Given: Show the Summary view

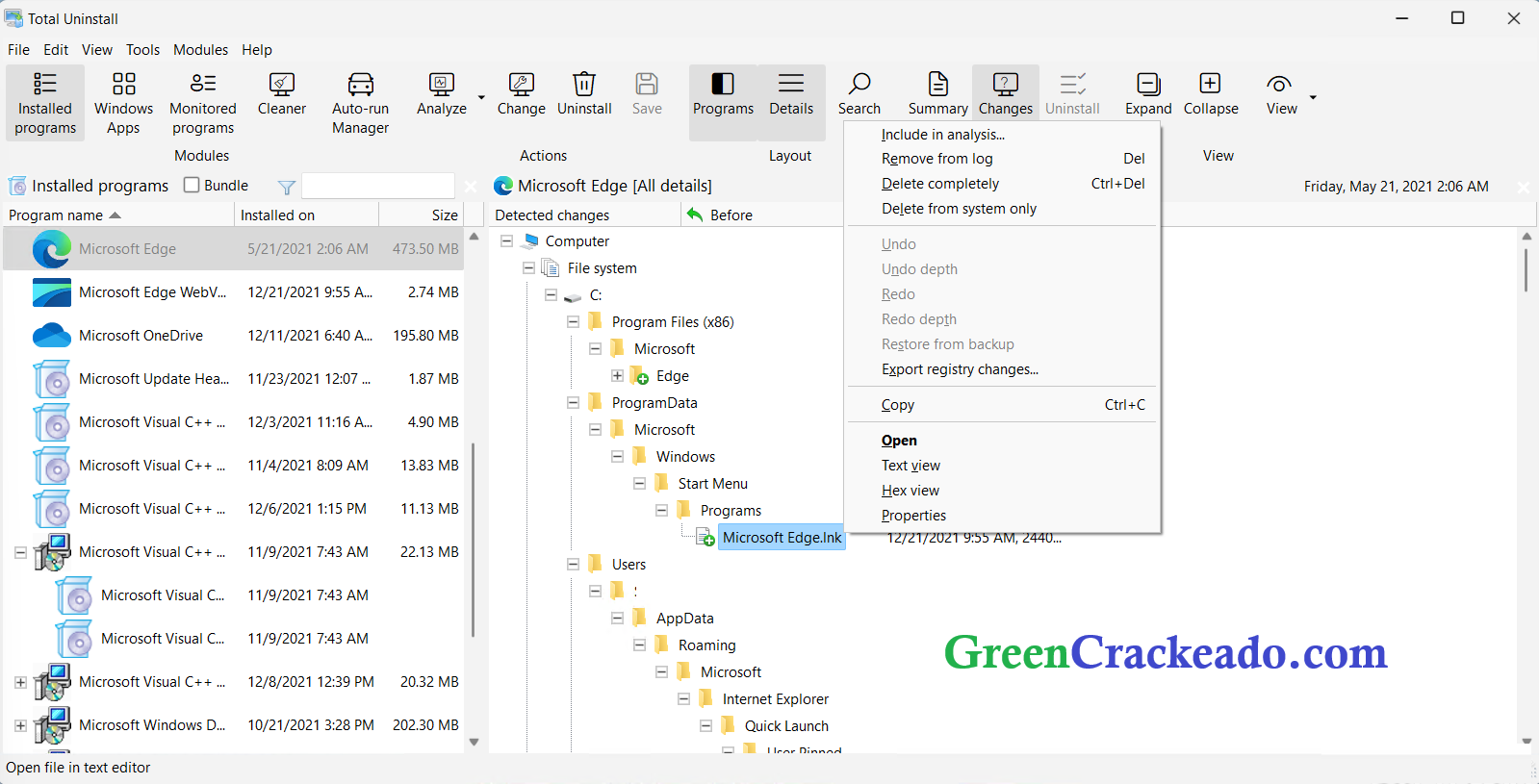Looking at the screenshot, I should click(x=938, y=94).
